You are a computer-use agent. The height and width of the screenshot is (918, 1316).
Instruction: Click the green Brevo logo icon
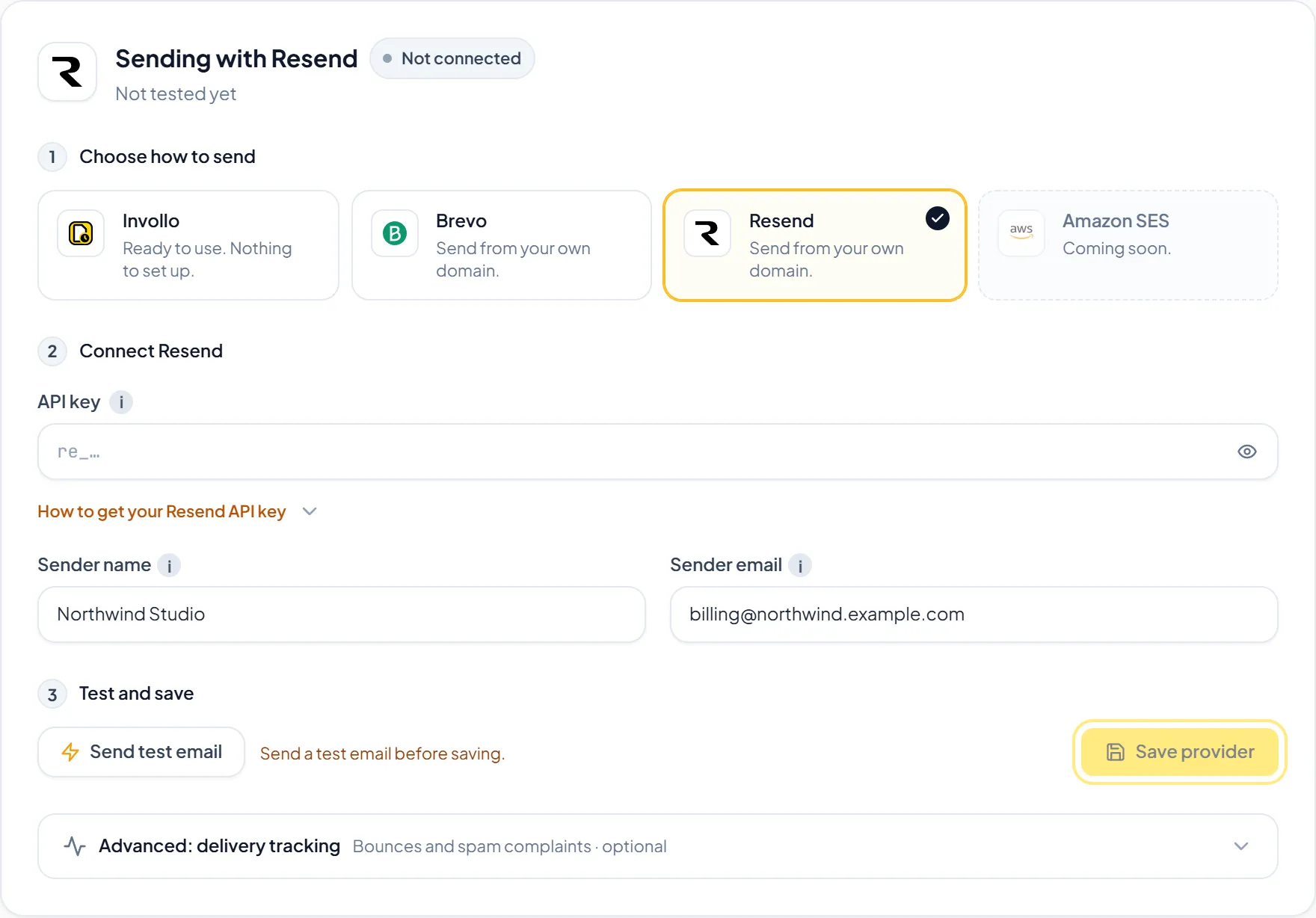pyautogui.click(x=395, y=233)
